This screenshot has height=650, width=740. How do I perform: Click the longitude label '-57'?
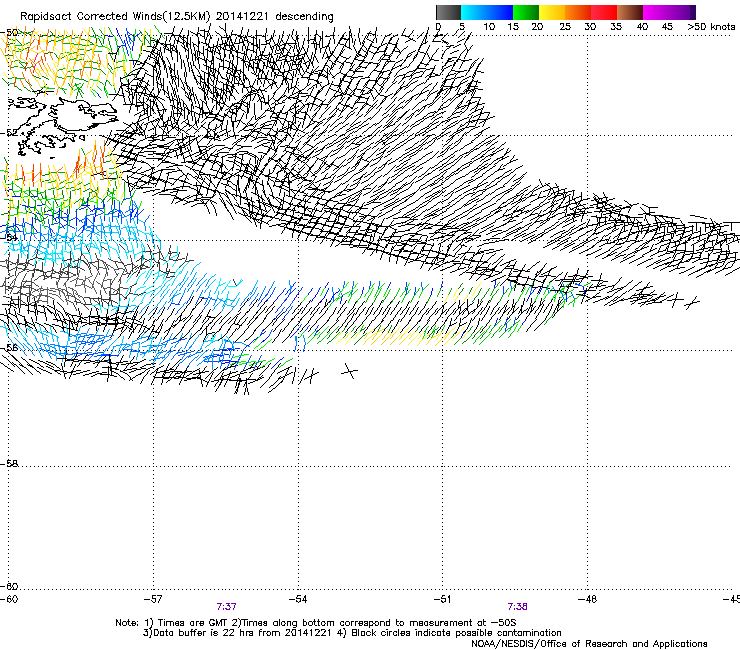coord(153,599)
